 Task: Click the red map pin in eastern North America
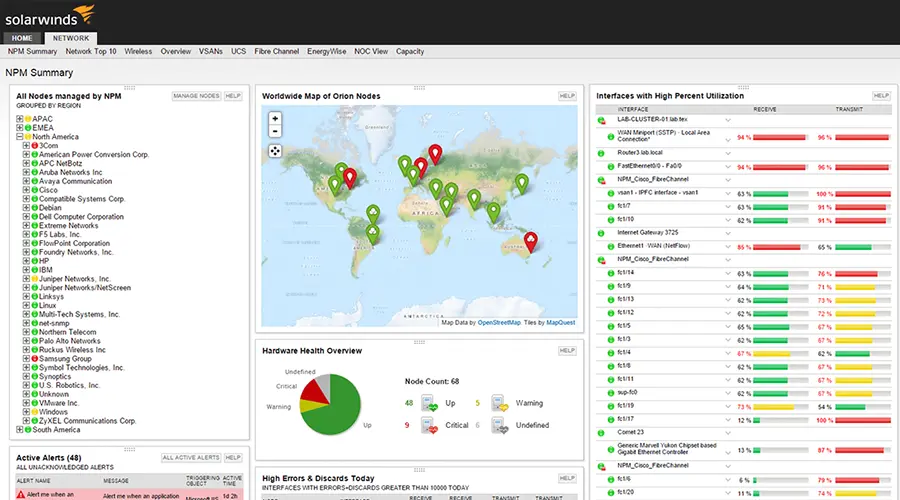(x=350, y=177)
